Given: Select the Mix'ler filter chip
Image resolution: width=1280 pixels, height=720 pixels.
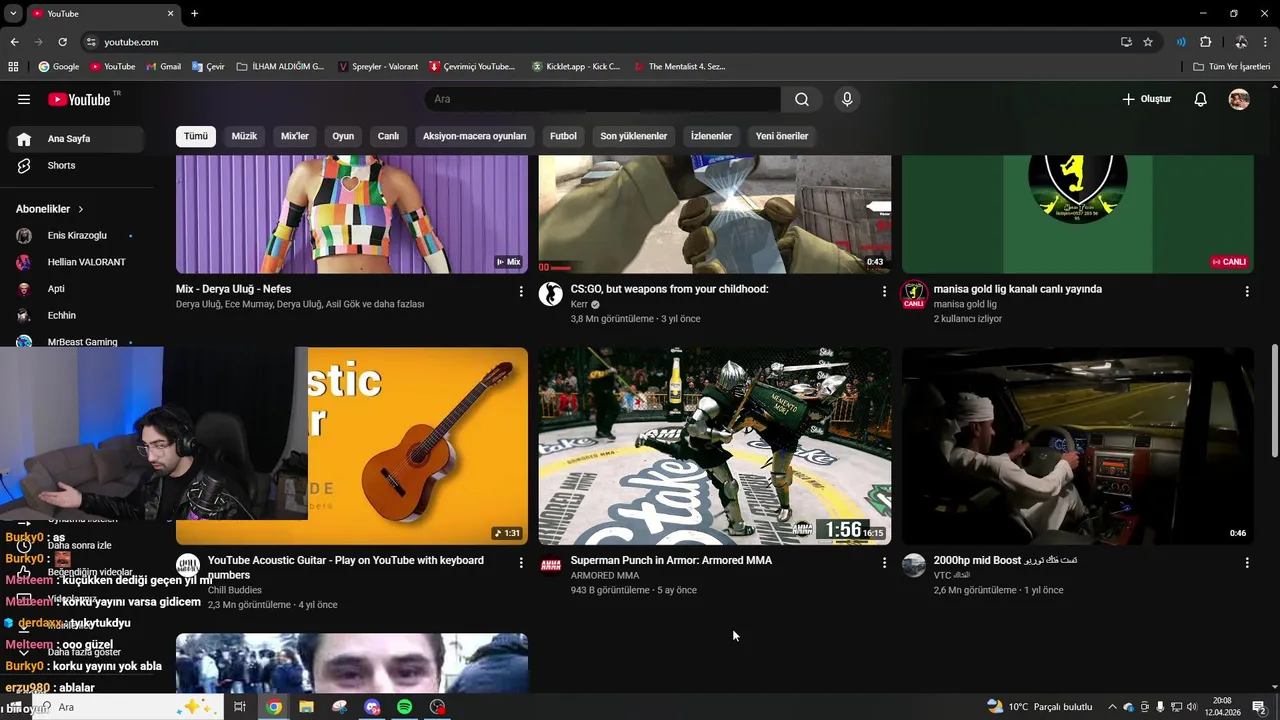Looking at the screenshot, I should pos(295,136).
